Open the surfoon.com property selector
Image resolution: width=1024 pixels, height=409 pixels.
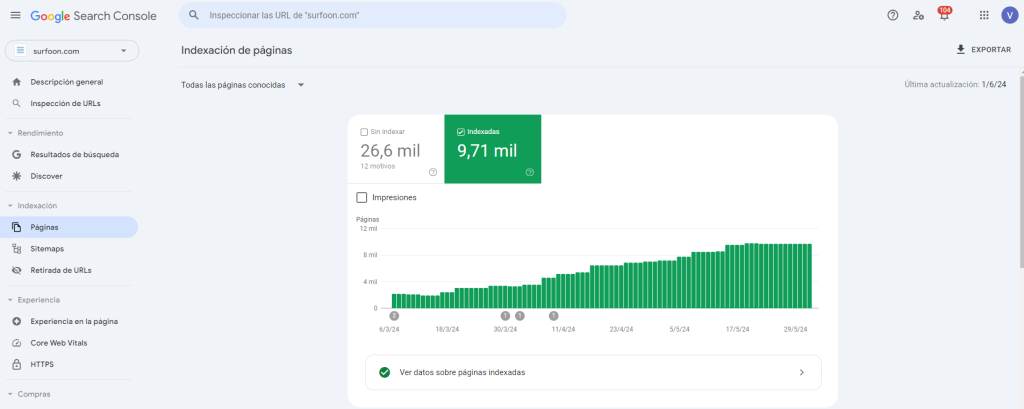pyautogui.click(x=72, y=50)
